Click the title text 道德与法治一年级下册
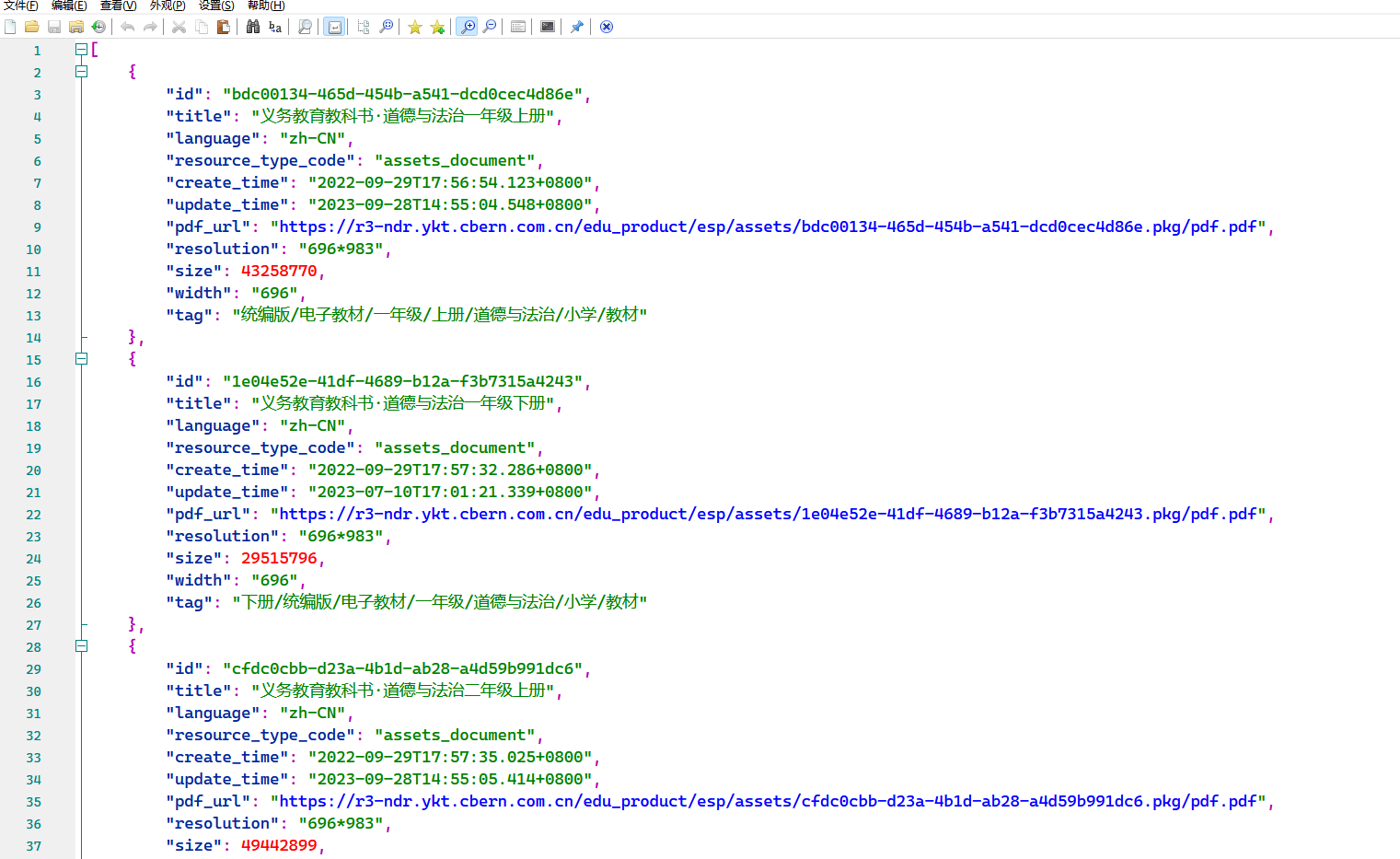This screenshot has width=1400, height=859. [x=465, y=403]
